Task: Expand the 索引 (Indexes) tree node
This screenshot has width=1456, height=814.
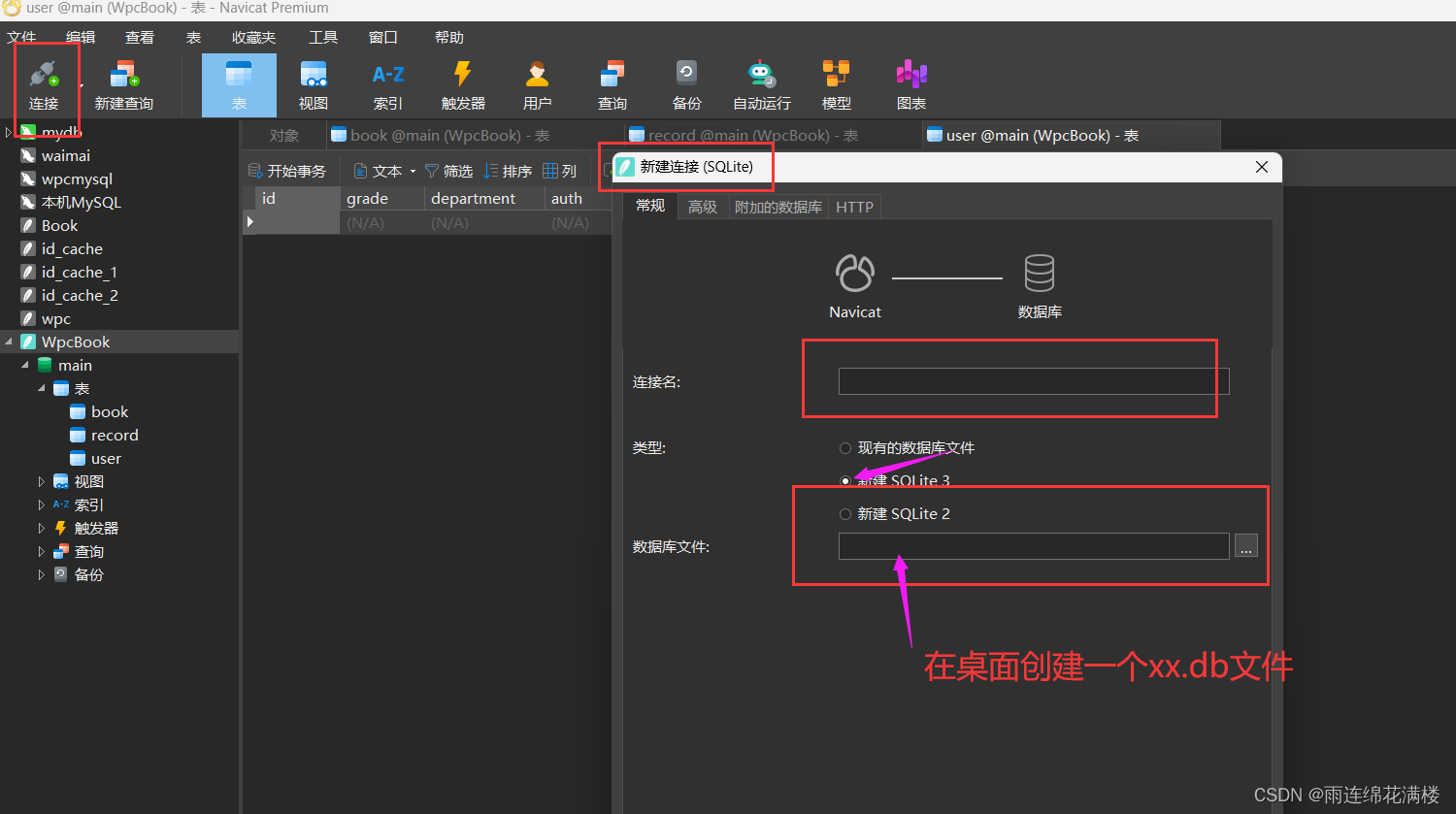Action: click(41, 505)
